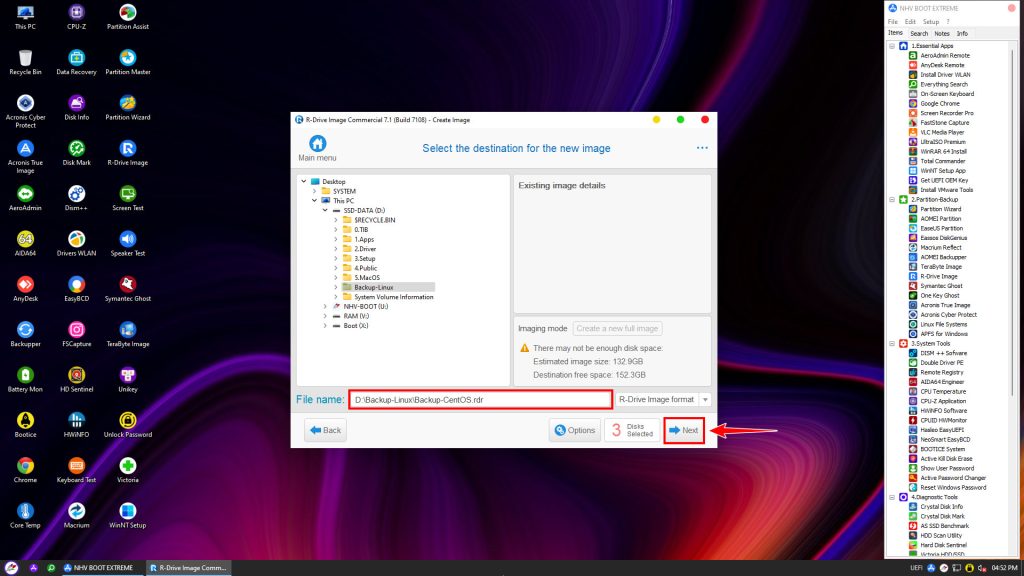This screenshot has width=1024, height=576.
Task: Expand the 3.Setup folder node
Action: coord(336,258)
